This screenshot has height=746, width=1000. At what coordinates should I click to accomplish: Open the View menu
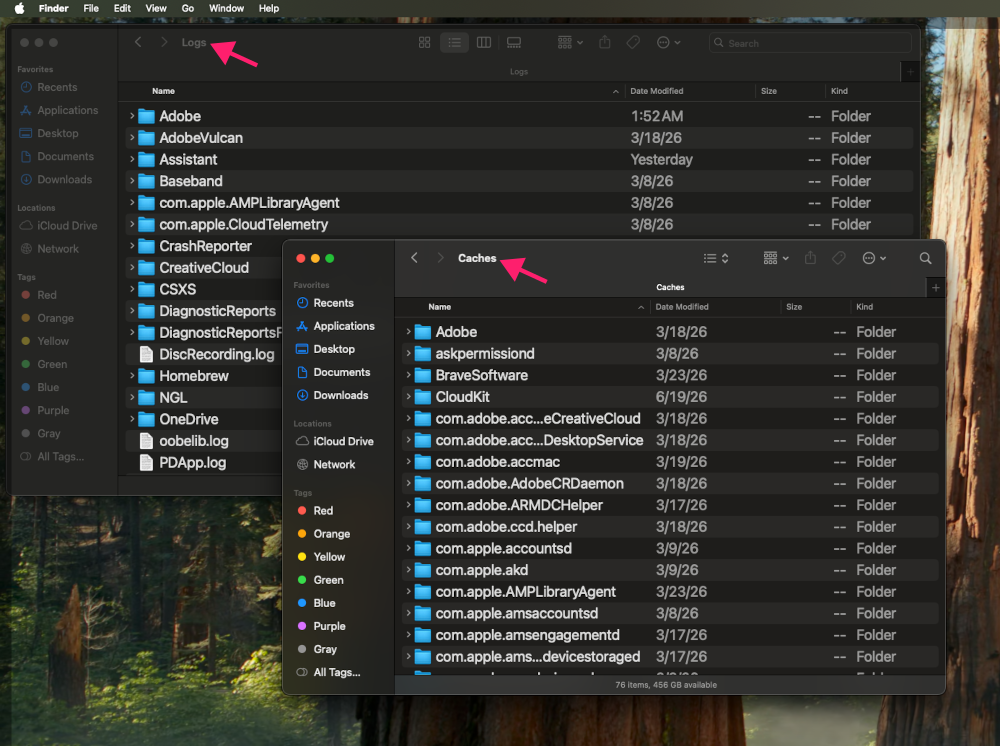point(156,8)
